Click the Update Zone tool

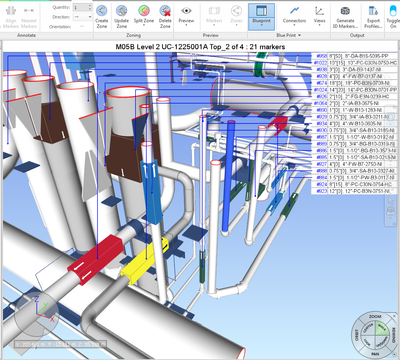(x=122, y=16)
